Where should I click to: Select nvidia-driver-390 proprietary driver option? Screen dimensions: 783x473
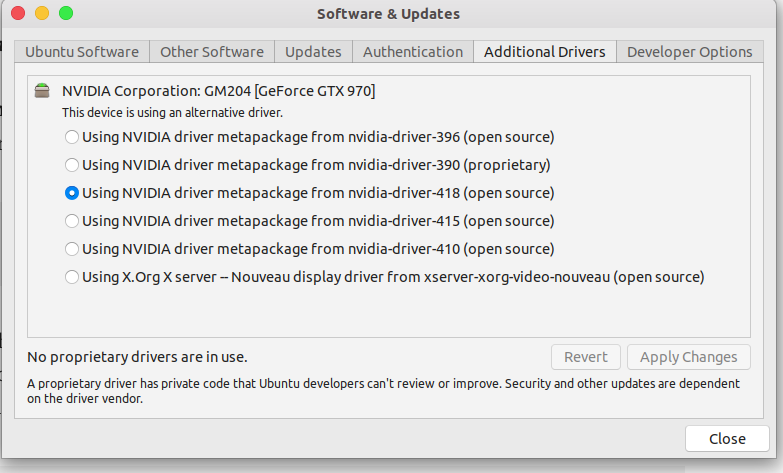tap(72, 164)
